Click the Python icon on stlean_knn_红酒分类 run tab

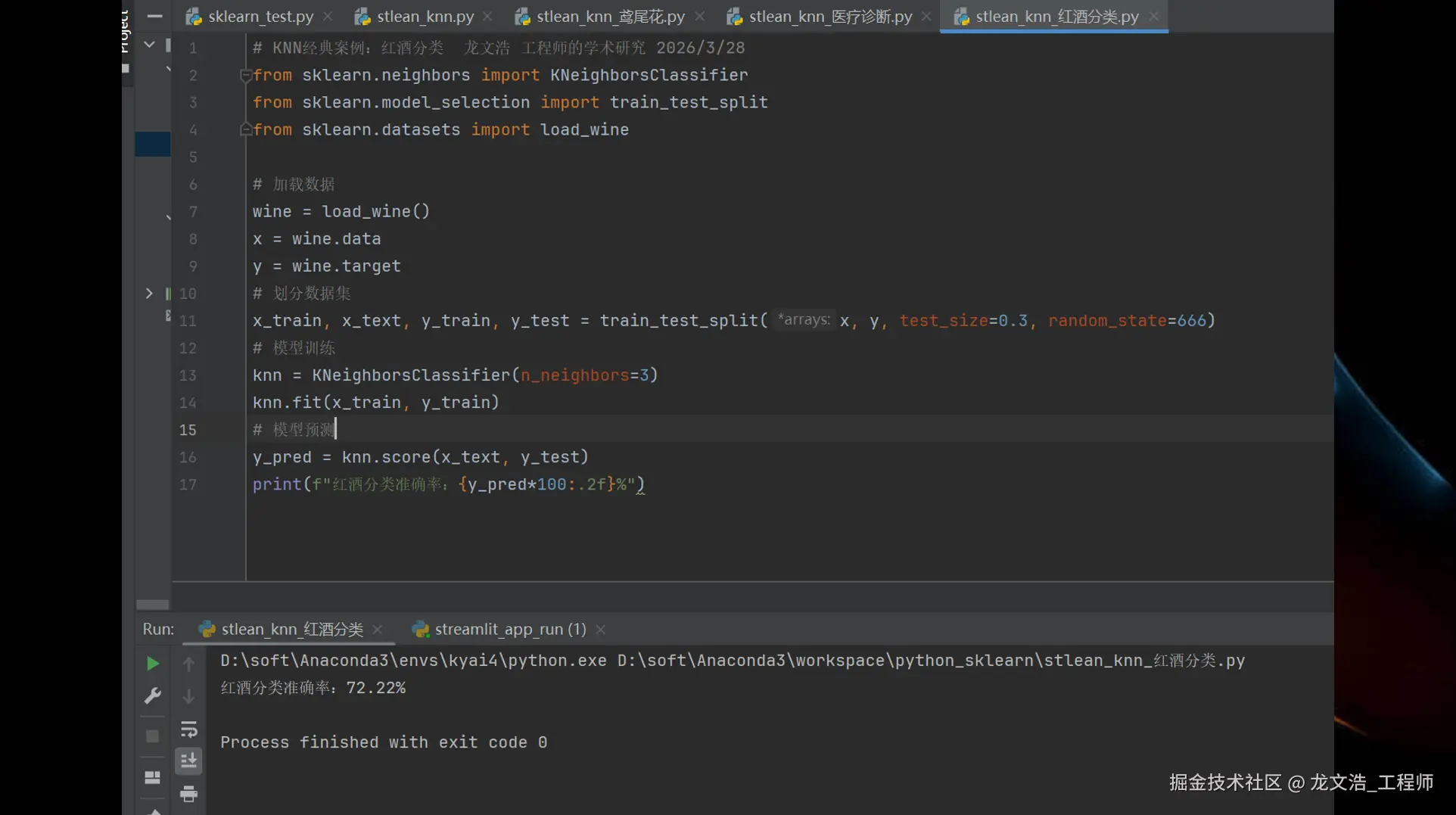[x=207, y=630]
